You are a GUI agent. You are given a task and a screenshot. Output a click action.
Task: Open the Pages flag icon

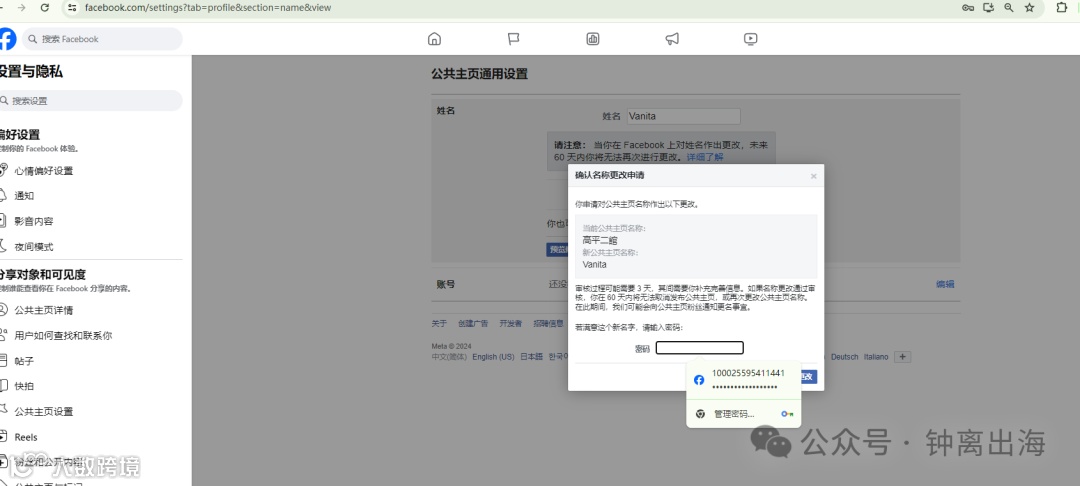(x=514, y=39)
